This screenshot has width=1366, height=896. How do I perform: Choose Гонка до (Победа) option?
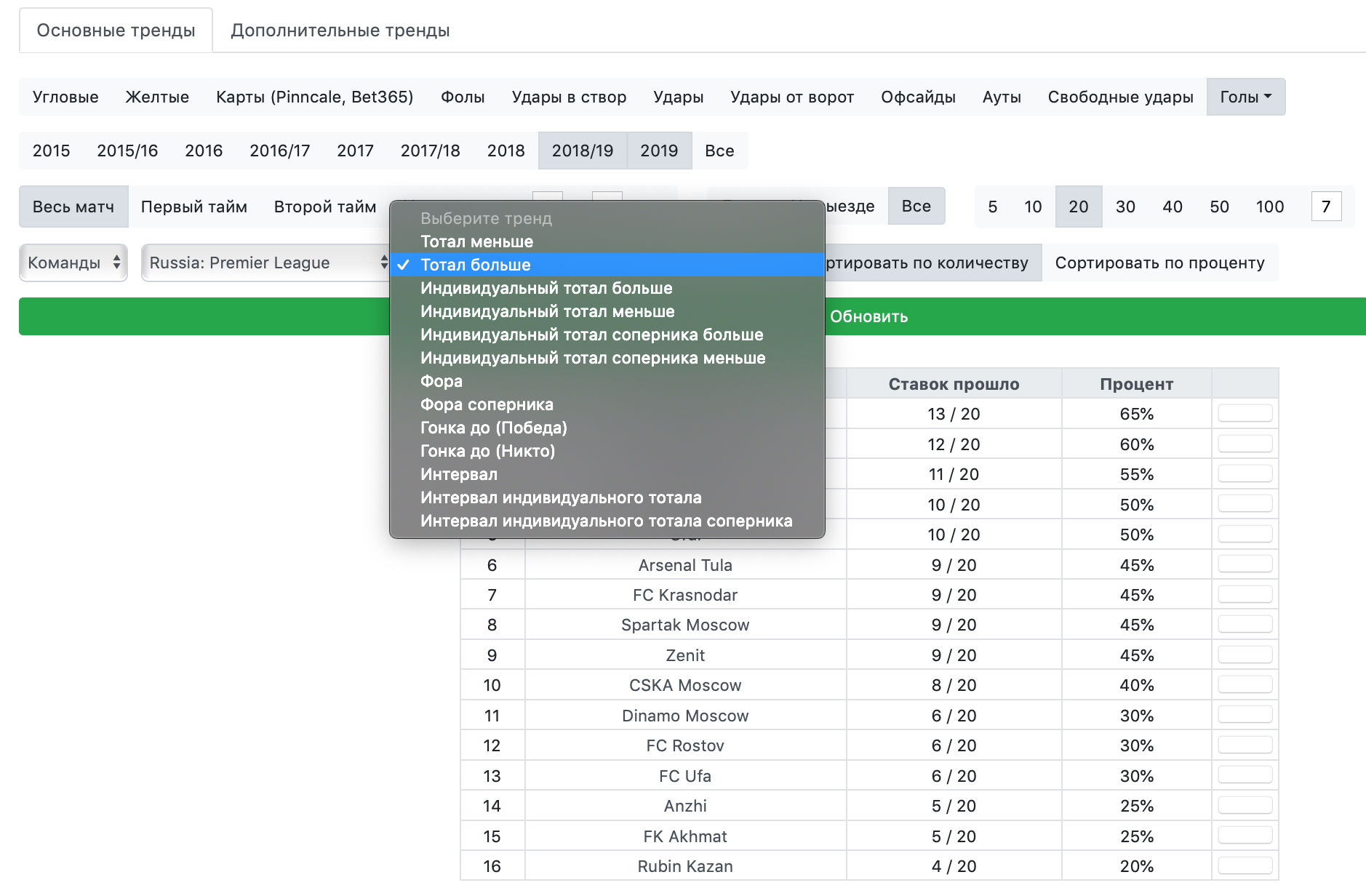[607, 428]
